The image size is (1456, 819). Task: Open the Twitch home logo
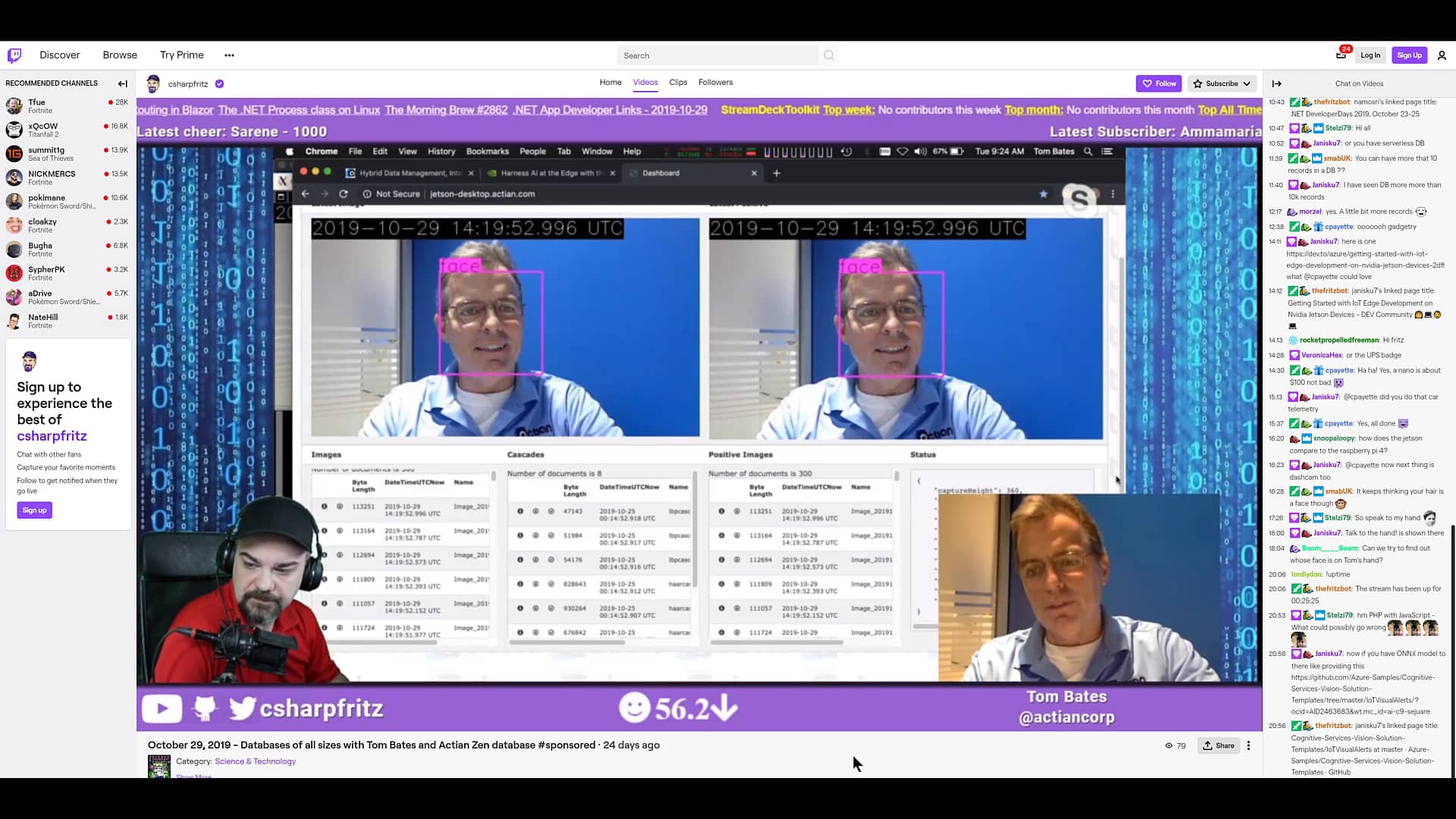pyautogui.click(x=14, y=55)
